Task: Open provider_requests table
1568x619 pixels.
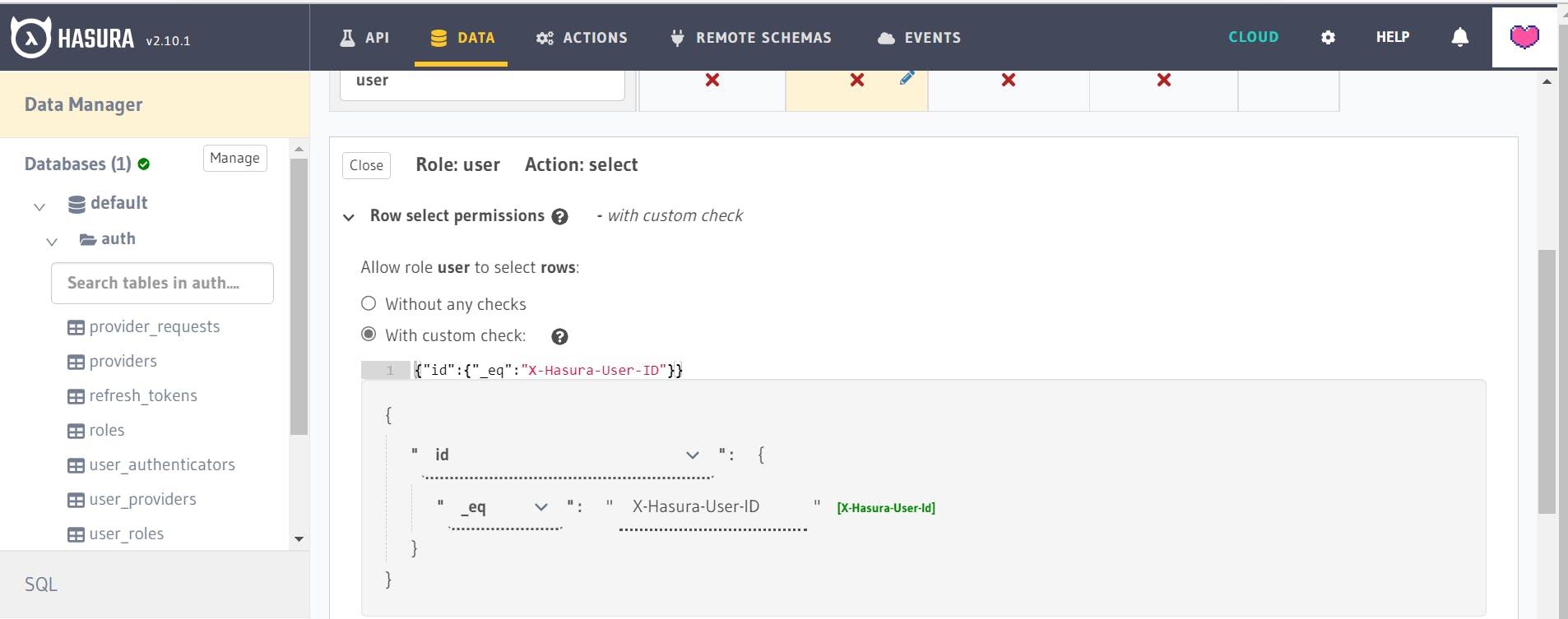Action: point(154,326)
